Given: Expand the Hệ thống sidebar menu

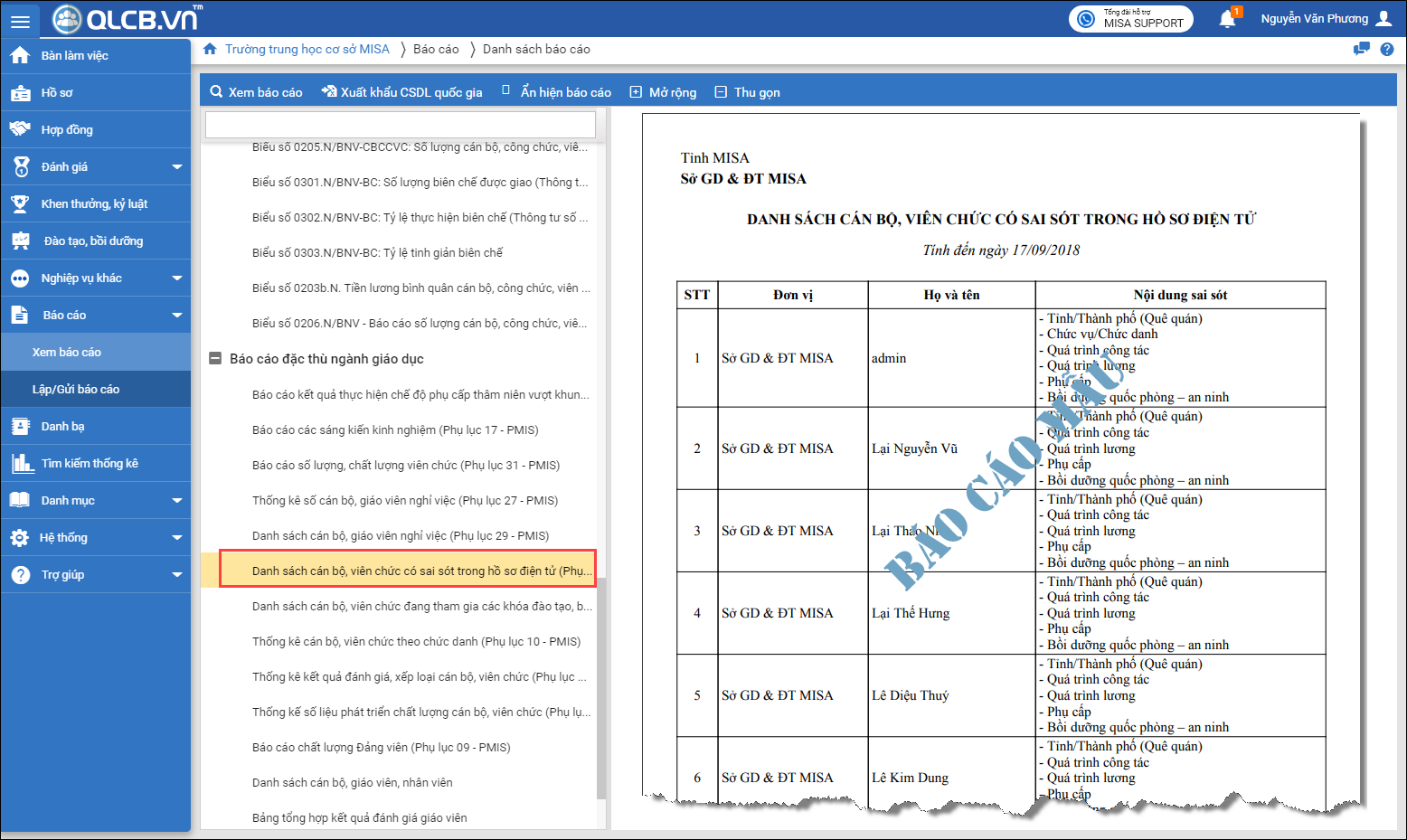Looking at the screenshot, I should (x=176, y=538).
